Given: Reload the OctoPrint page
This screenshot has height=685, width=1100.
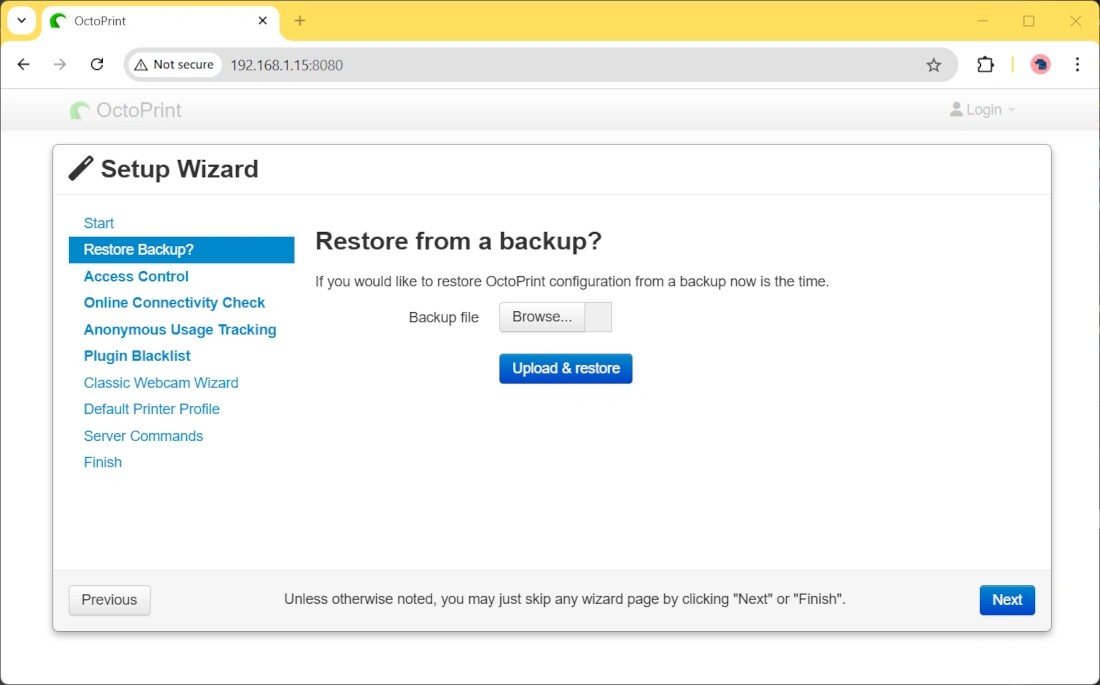Looking at the screenshot, I should (97, 65).
